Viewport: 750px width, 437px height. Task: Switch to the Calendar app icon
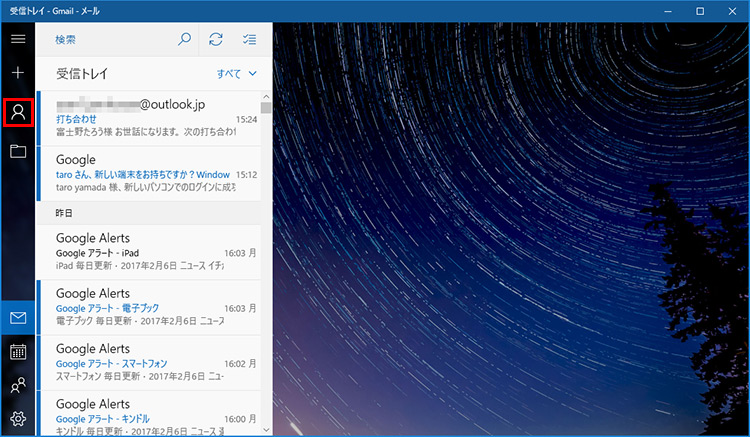click(18, 351)
